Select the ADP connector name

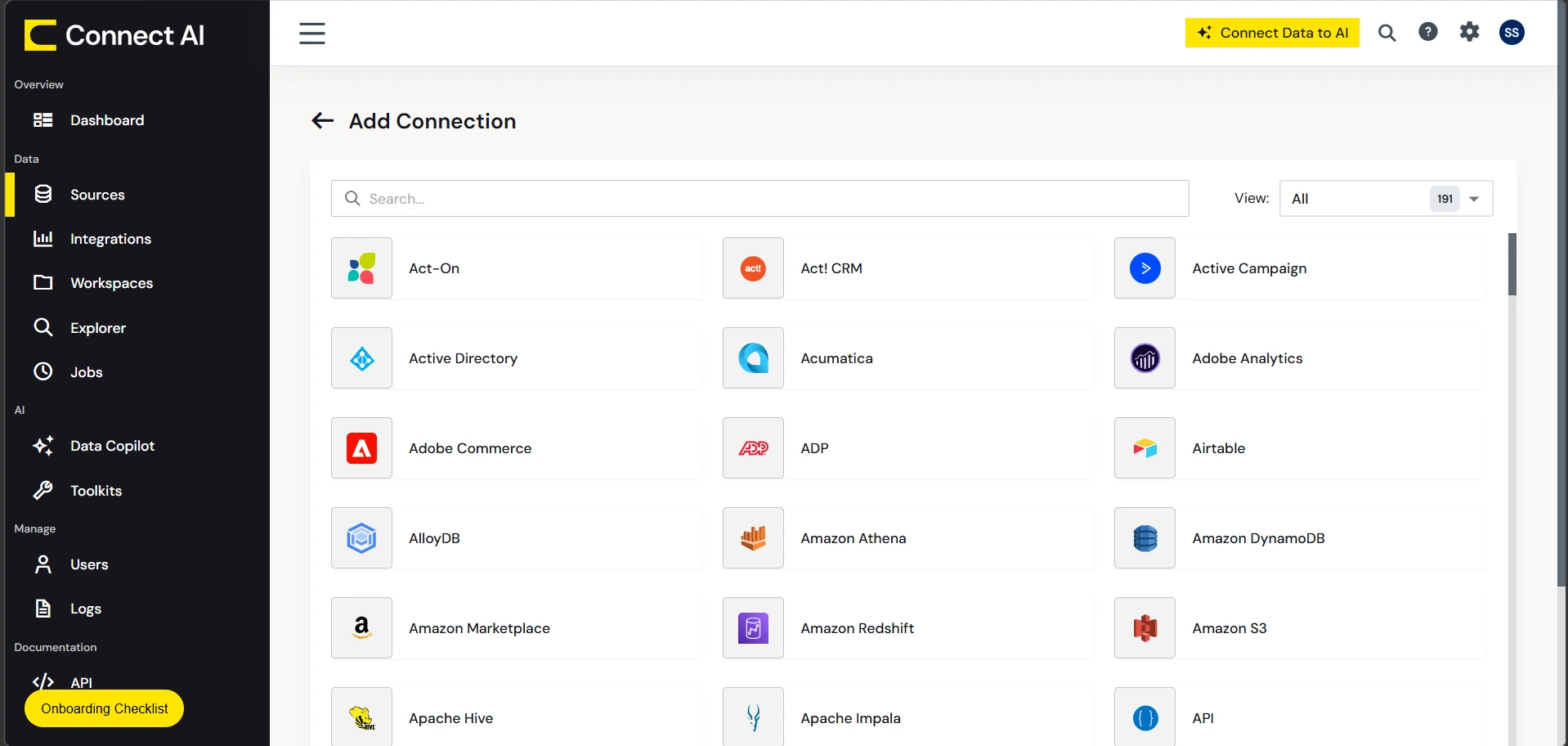click(x=814, y=448)
